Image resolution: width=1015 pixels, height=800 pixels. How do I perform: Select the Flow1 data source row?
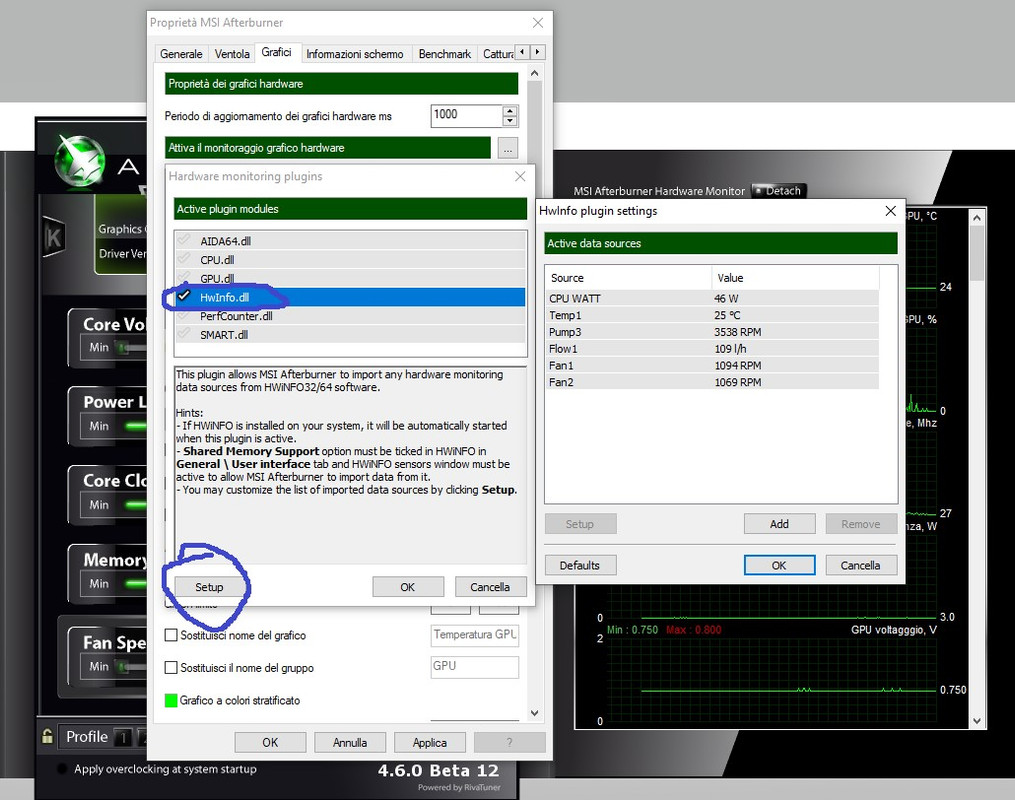pos(712,349)
